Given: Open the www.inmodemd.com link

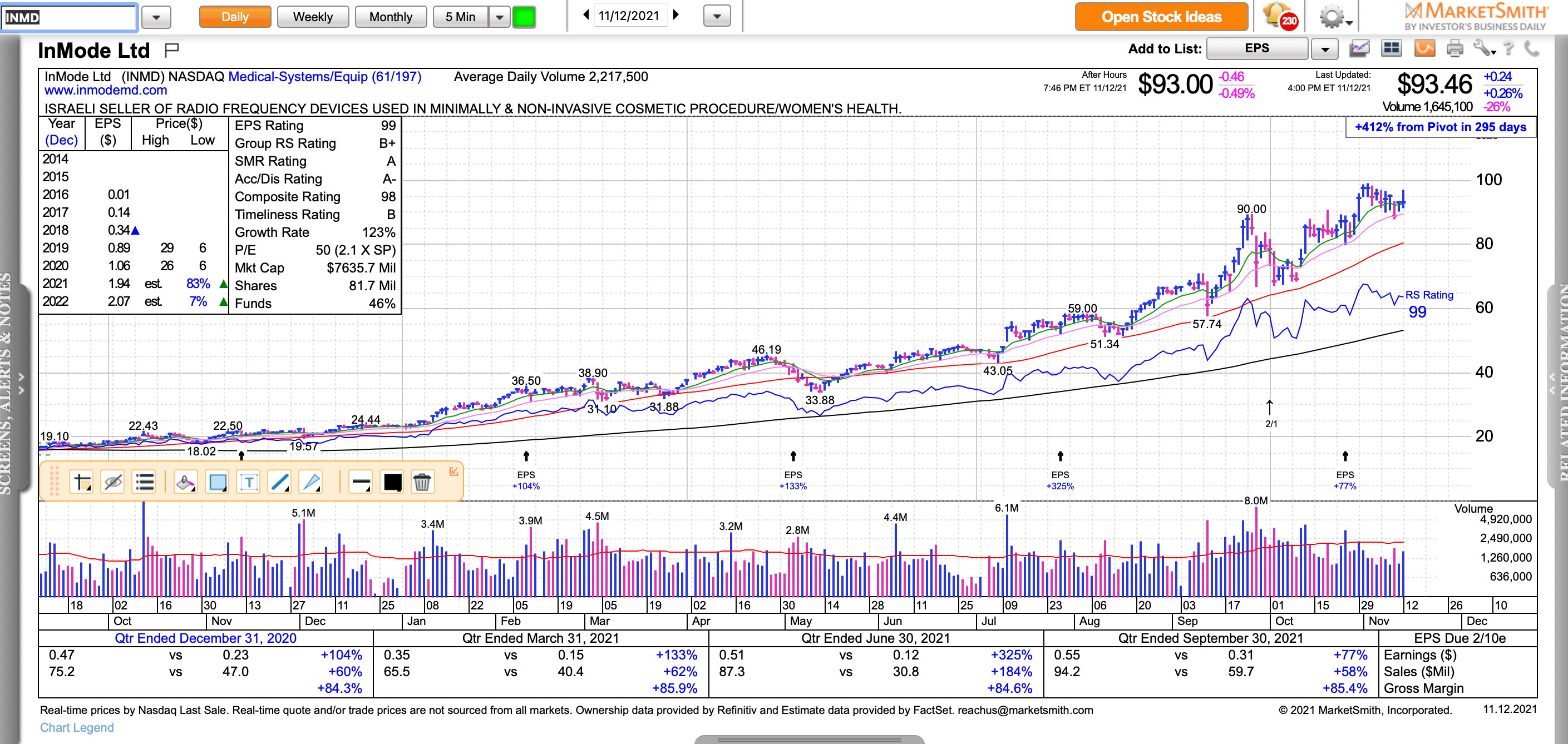Looking at the screenshot, I should (105, 90).
